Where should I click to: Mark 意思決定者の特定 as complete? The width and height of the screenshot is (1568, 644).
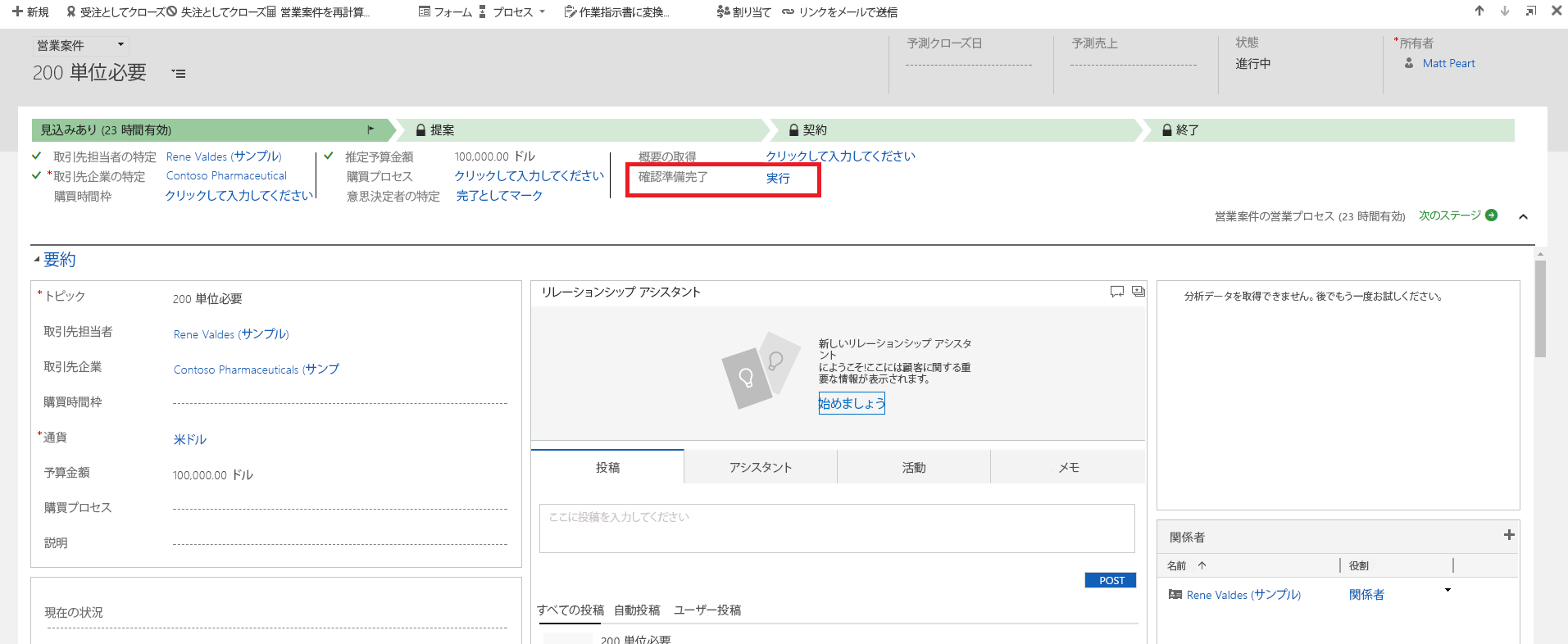[x=499, y=196]
